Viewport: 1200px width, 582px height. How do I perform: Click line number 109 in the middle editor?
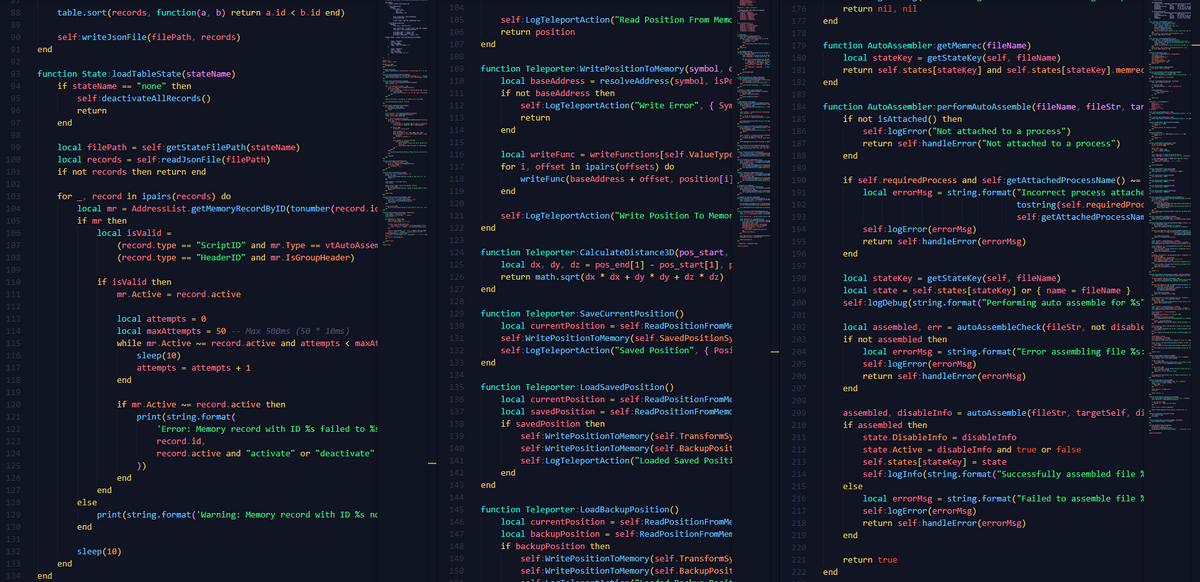tap(458, 69)
